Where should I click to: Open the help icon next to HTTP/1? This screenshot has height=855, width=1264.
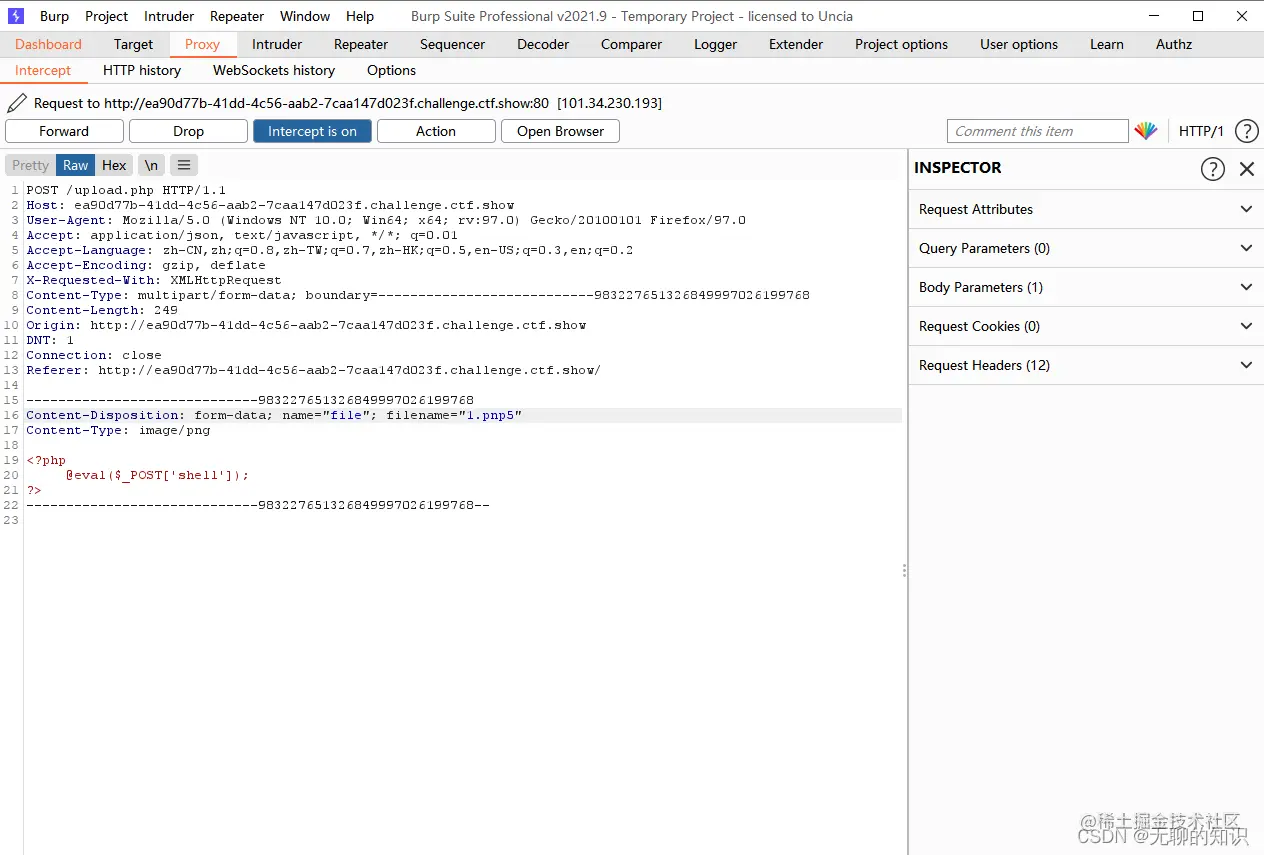1246,131
